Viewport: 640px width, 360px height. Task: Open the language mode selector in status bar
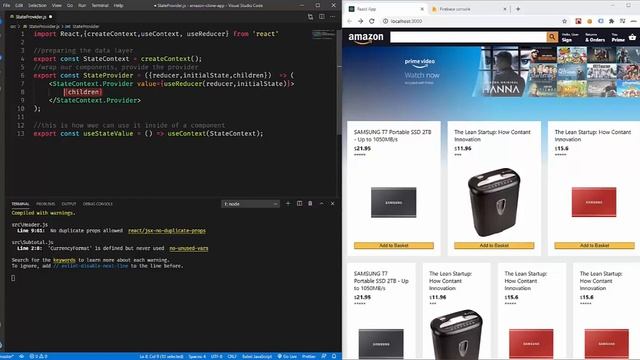pyautogui.click(x=257, y=356)
